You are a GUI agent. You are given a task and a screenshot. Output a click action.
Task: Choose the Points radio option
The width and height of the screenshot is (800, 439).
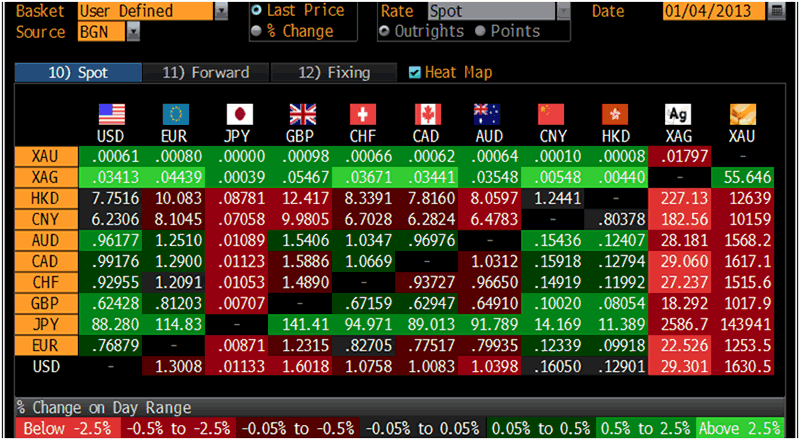[x=481, y=31]
